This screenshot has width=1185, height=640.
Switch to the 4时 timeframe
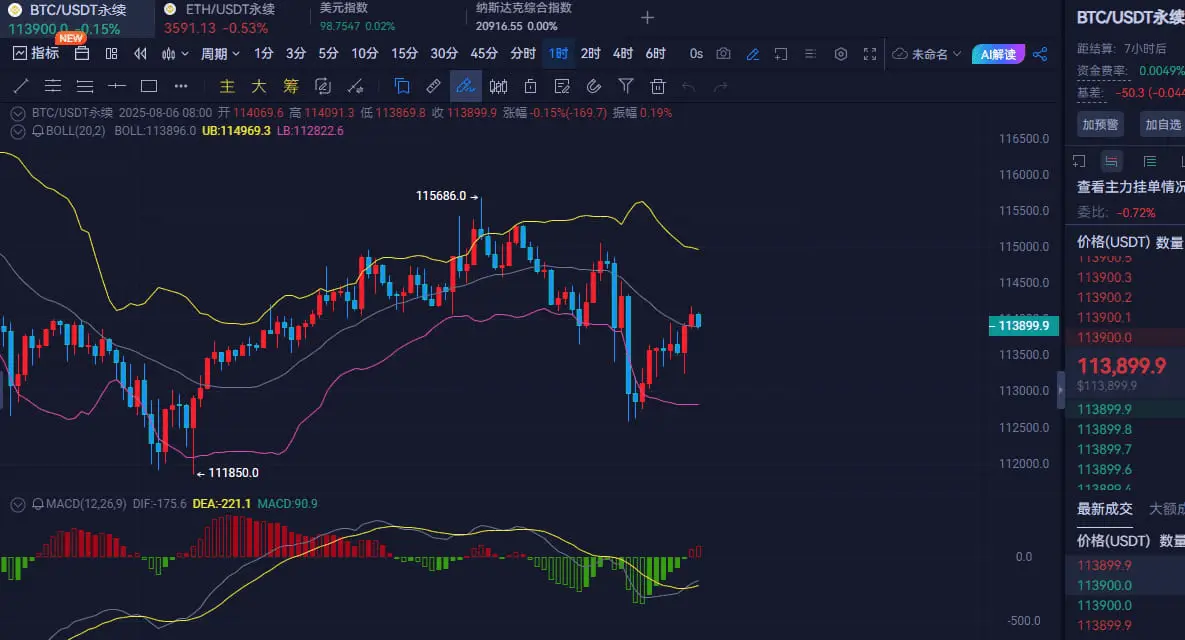pos(623,54)
